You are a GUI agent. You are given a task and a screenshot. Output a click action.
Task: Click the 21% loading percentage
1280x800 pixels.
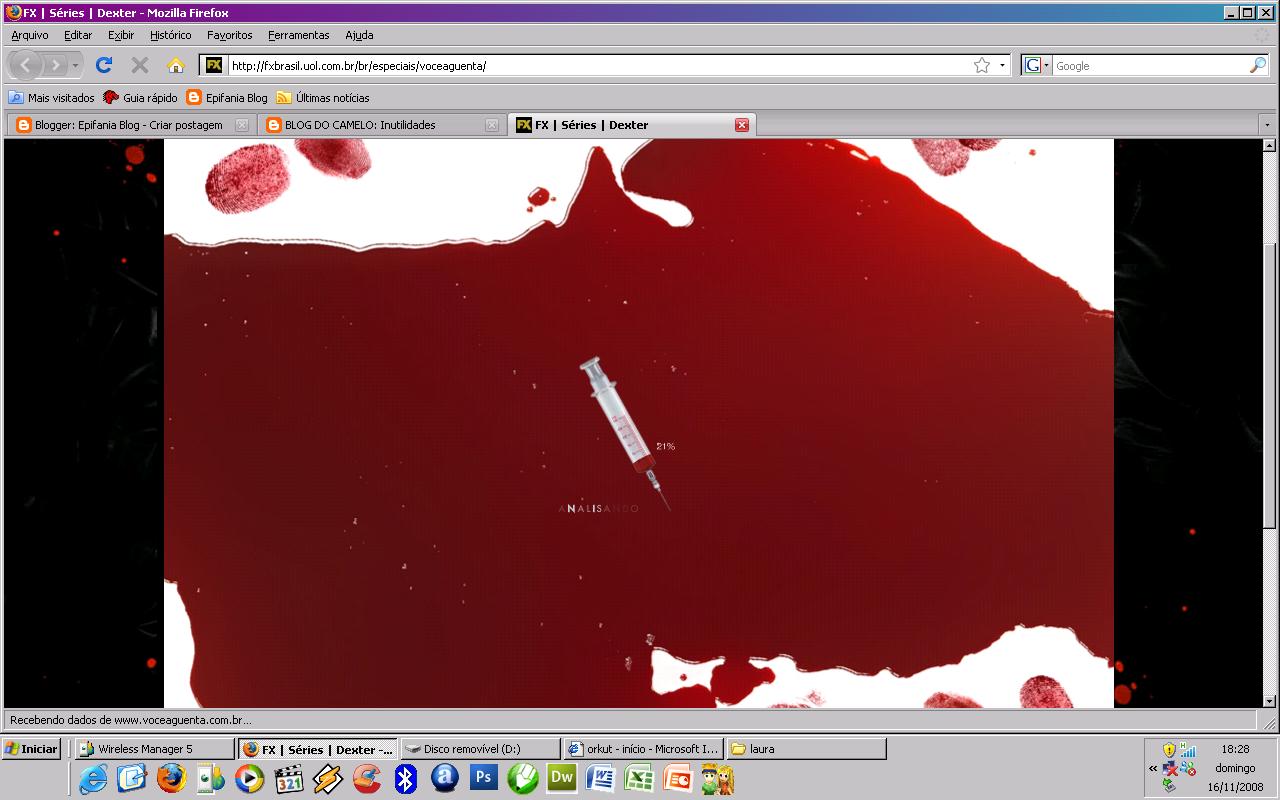[x=665, y=446]
